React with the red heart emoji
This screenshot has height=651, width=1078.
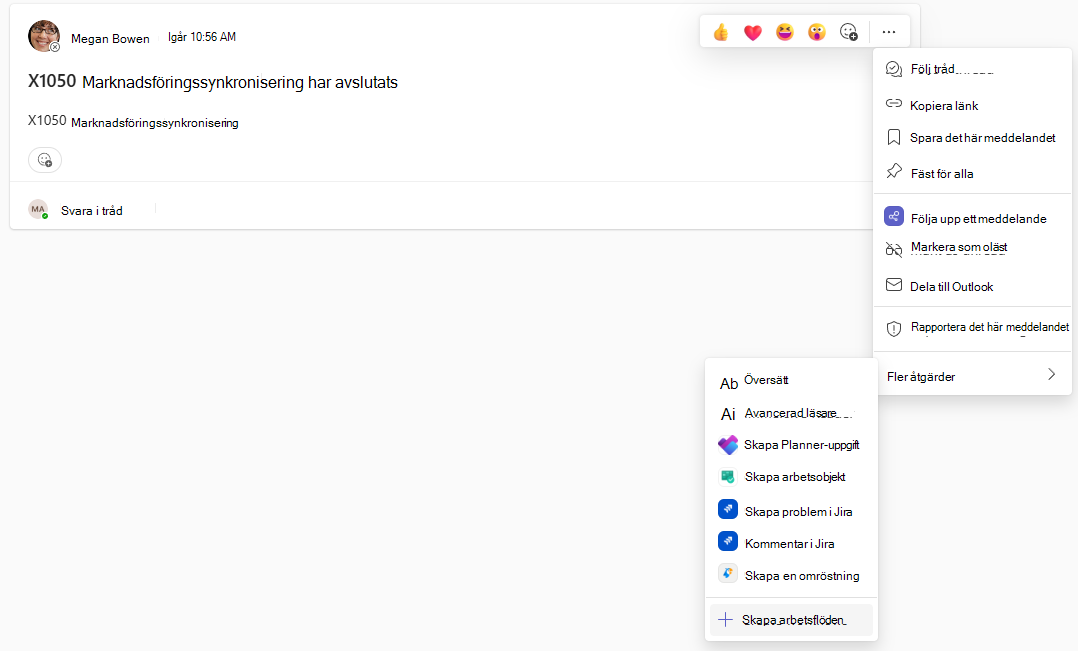(753, 32)
